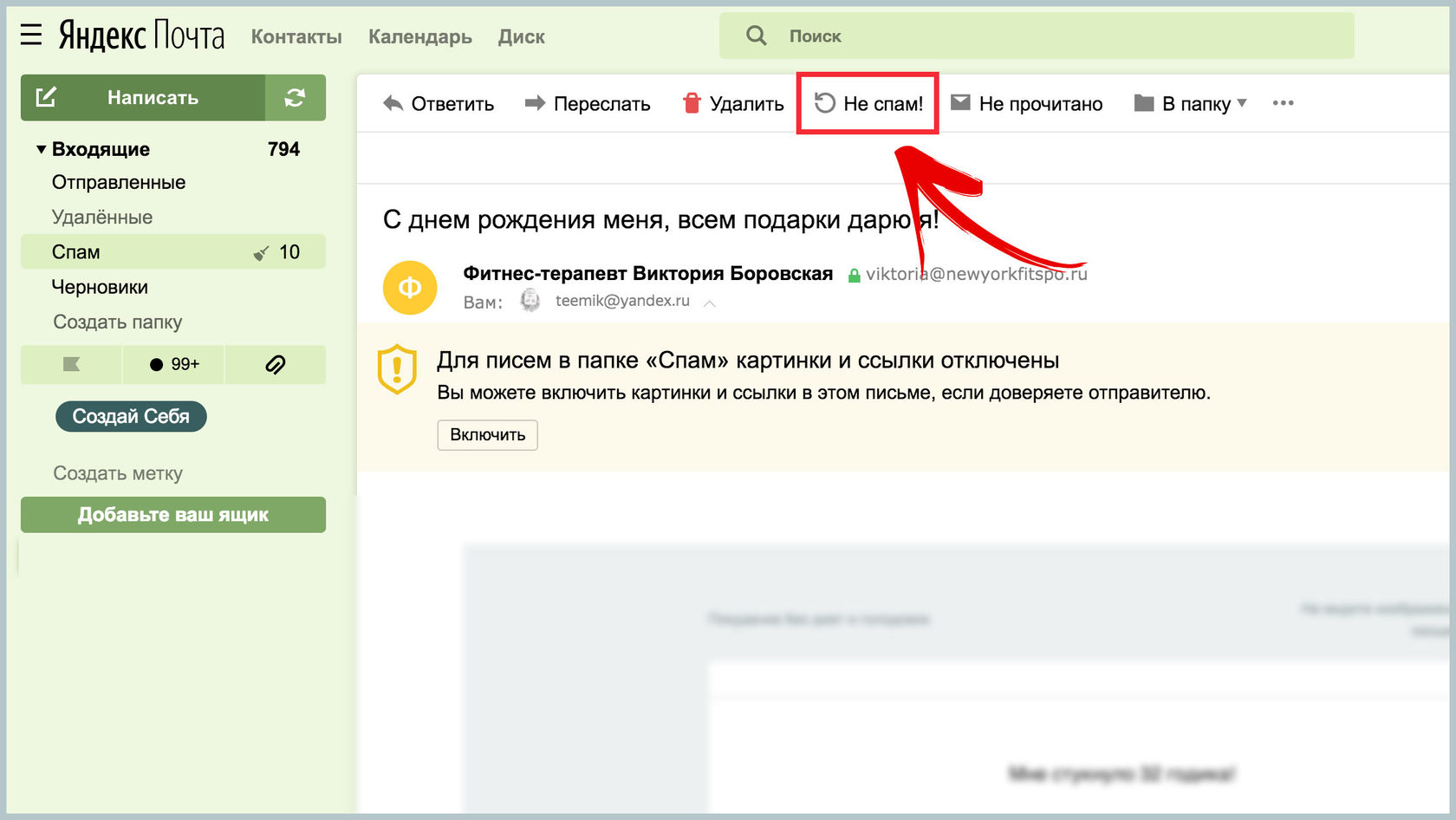Open Контакты in the top navigation

(x=296, y=36)
